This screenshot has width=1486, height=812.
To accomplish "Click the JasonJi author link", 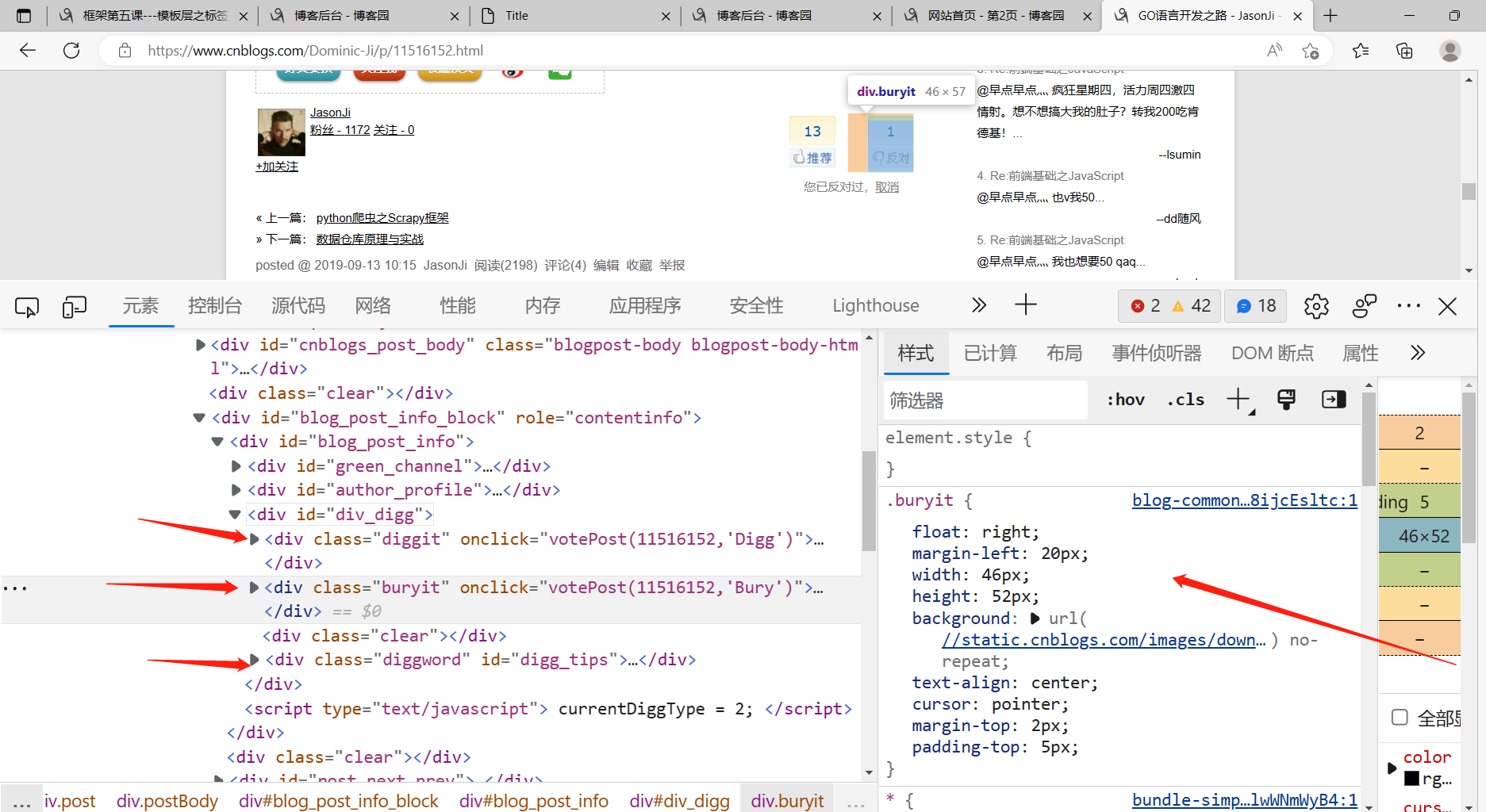I will (330, 113).
